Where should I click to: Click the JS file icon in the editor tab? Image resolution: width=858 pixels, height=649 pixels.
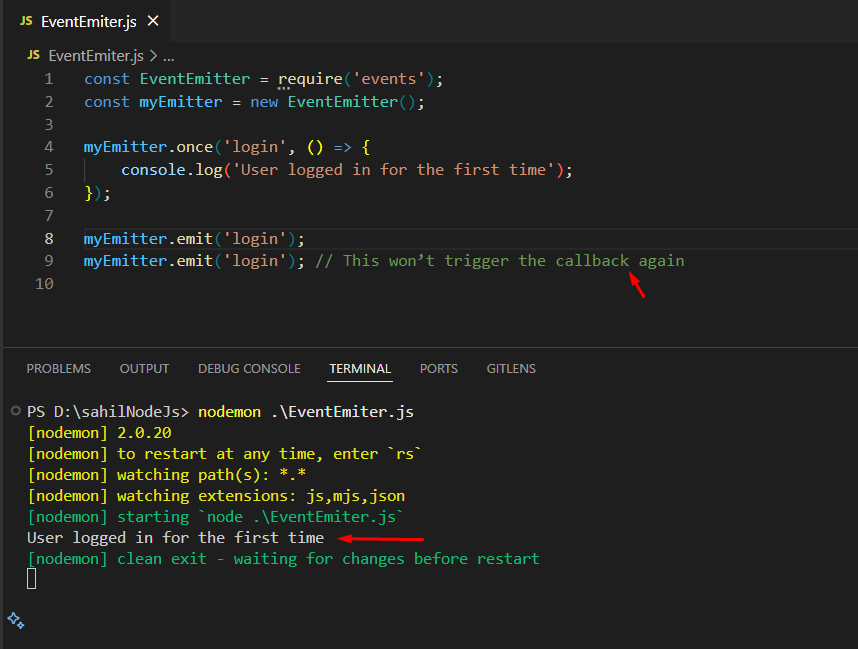click(25, 21)
